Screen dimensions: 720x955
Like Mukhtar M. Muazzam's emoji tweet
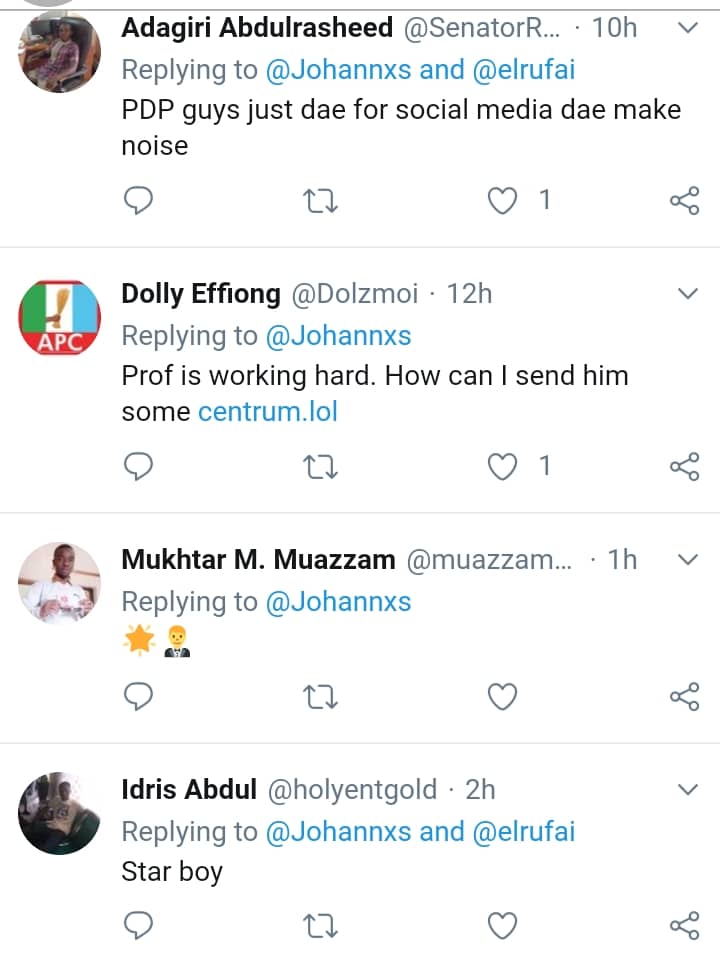click(502, 696)
